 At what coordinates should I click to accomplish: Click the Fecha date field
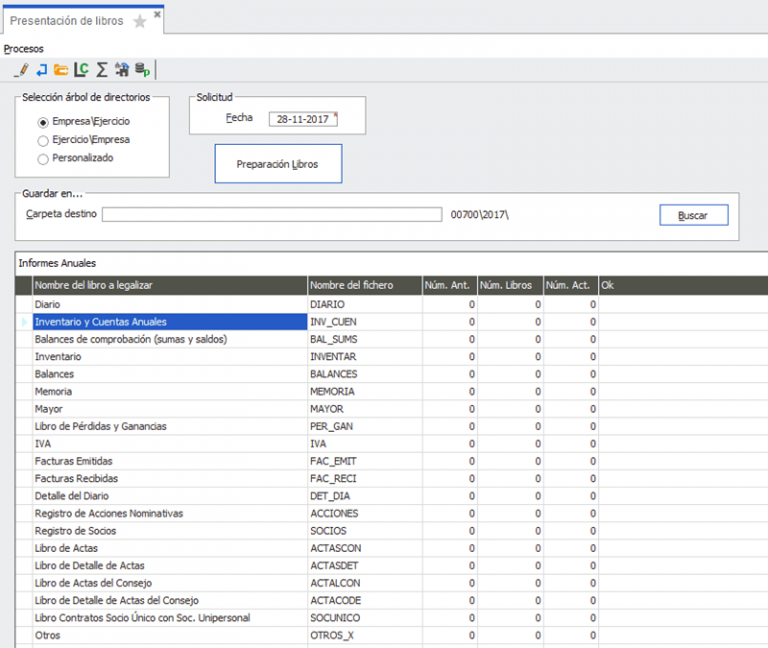[303, 119]
